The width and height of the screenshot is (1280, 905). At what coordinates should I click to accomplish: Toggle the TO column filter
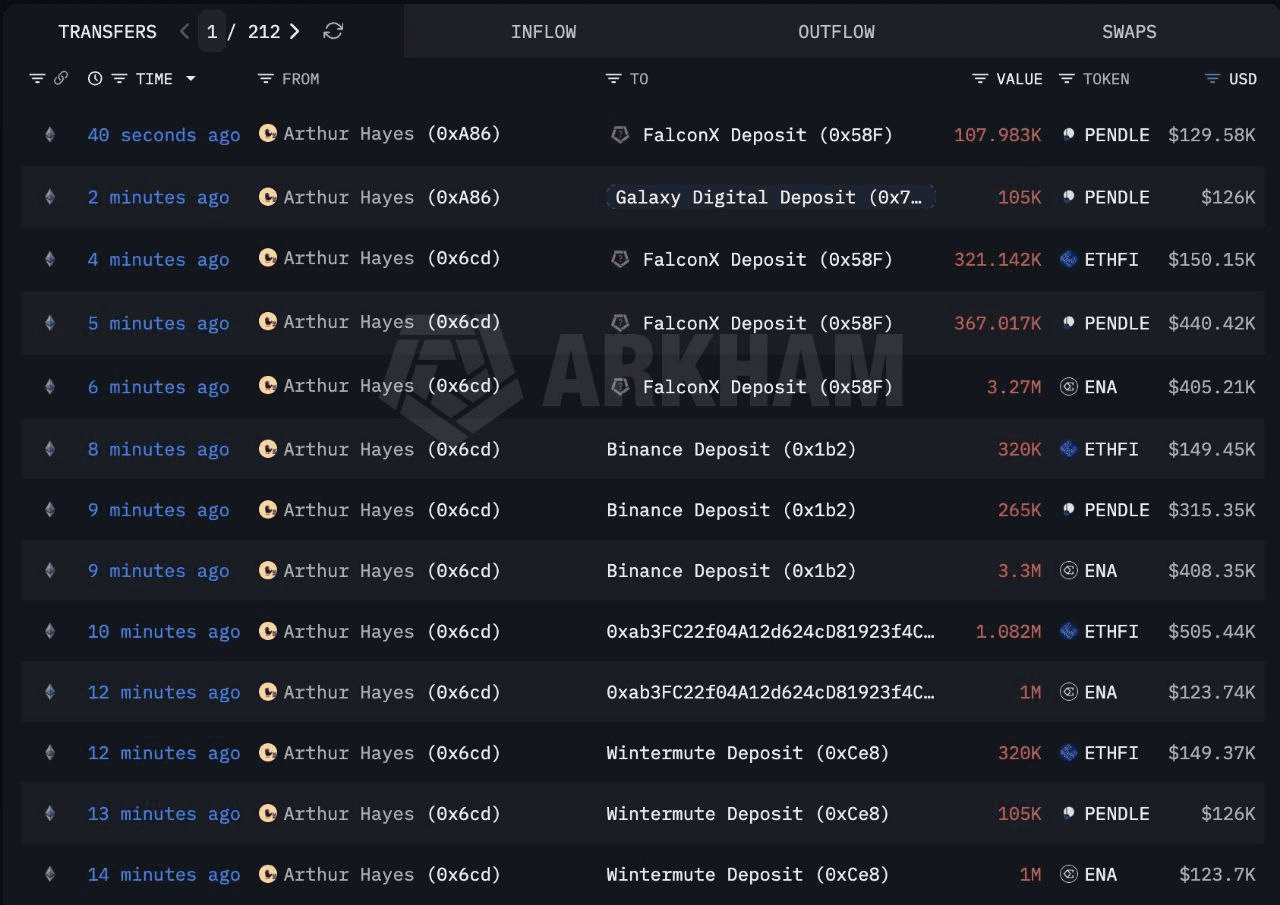click(x=613, y=78)
